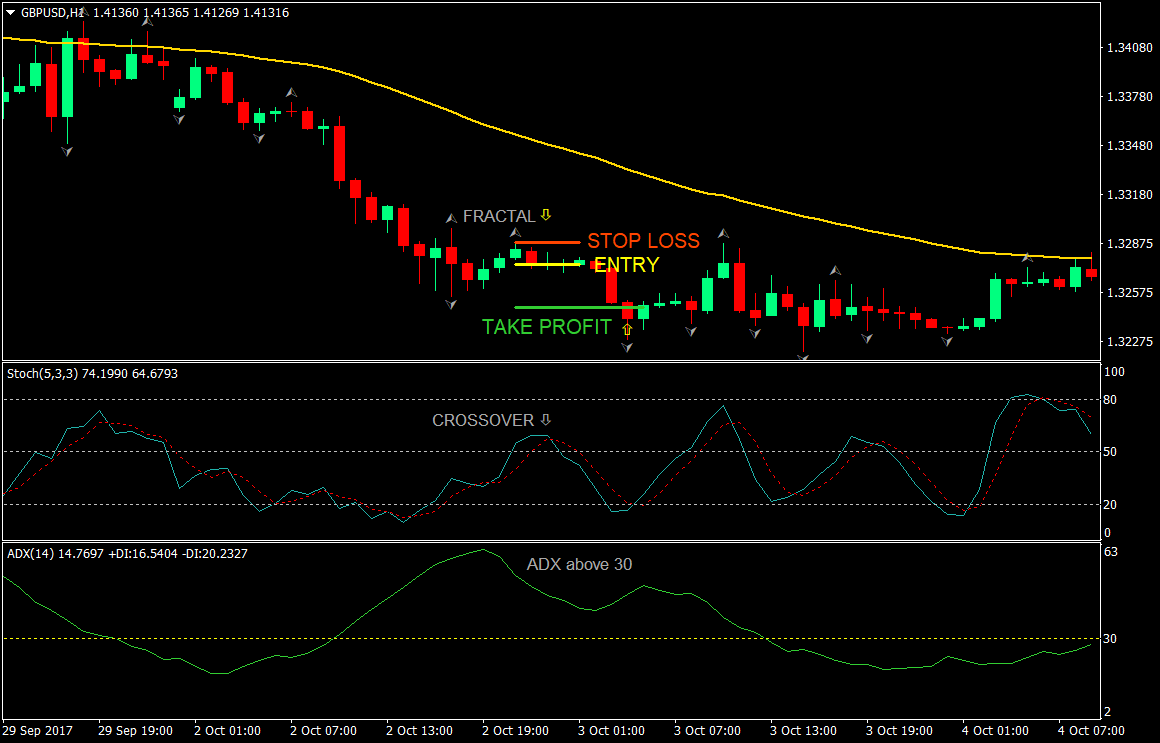Click the up fractal arrow near 4 Oct 01:00
This screenshot has height=743, width=1160.
[1027, 257]
